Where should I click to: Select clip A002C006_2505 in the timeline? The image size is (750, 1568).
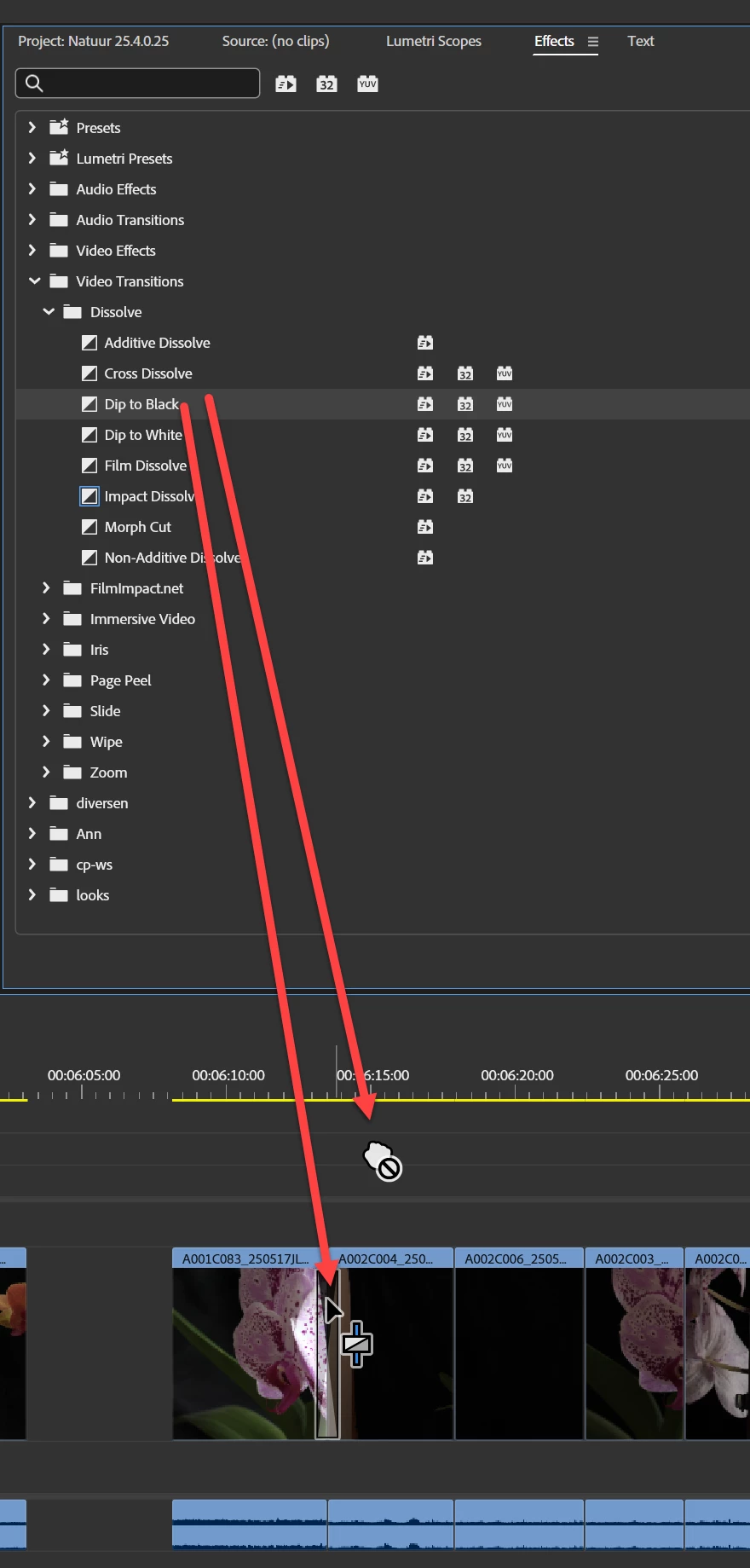coord(519,1344)
